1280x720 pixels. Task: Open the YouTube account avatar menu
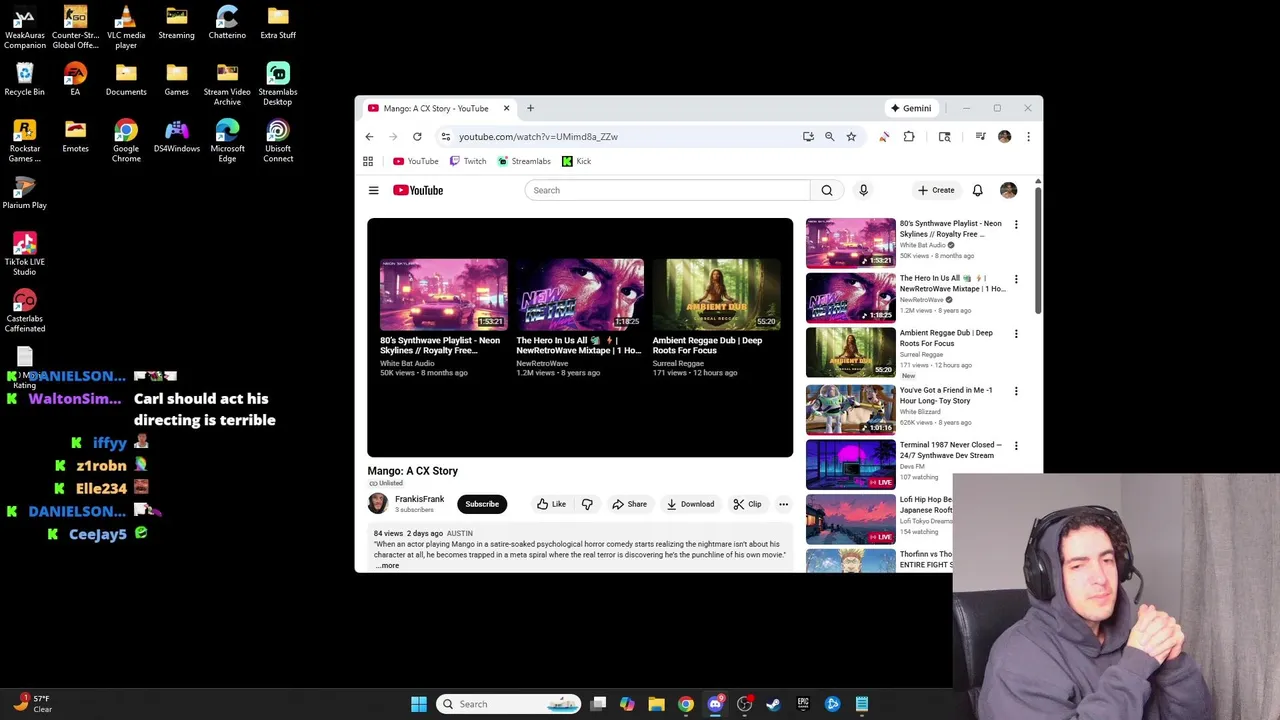(x=1008, y=190)
